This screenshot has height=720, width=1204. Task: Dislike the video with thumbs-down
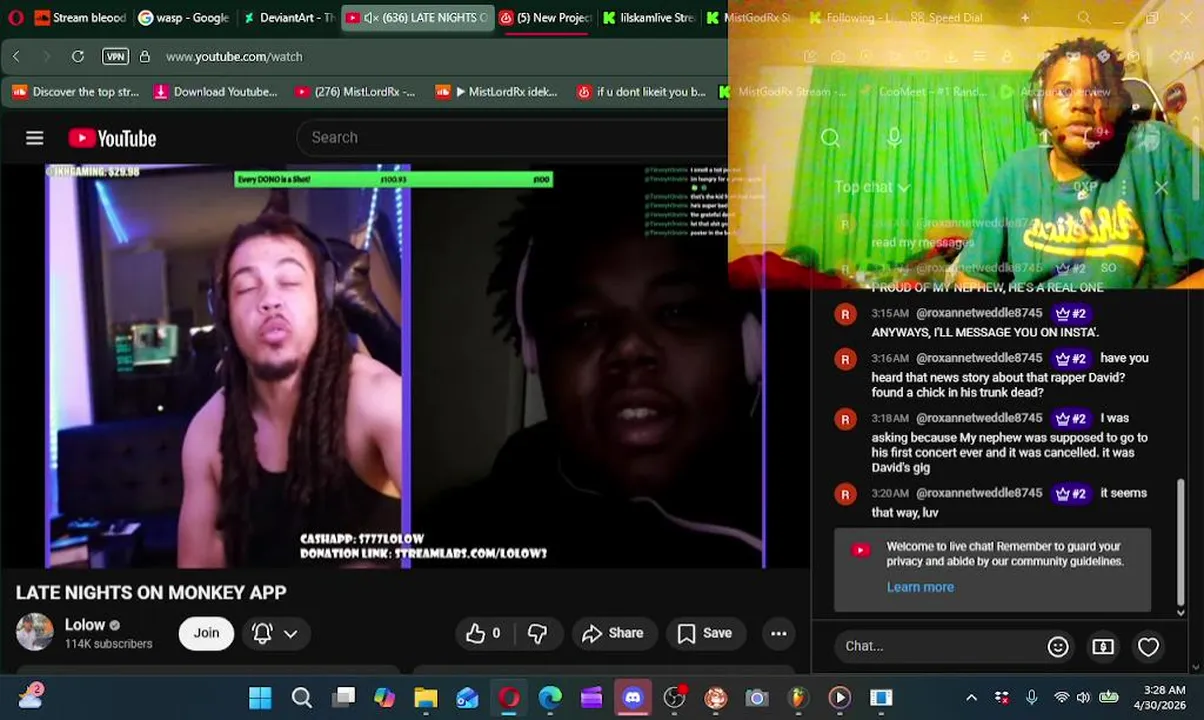(537, 633)
